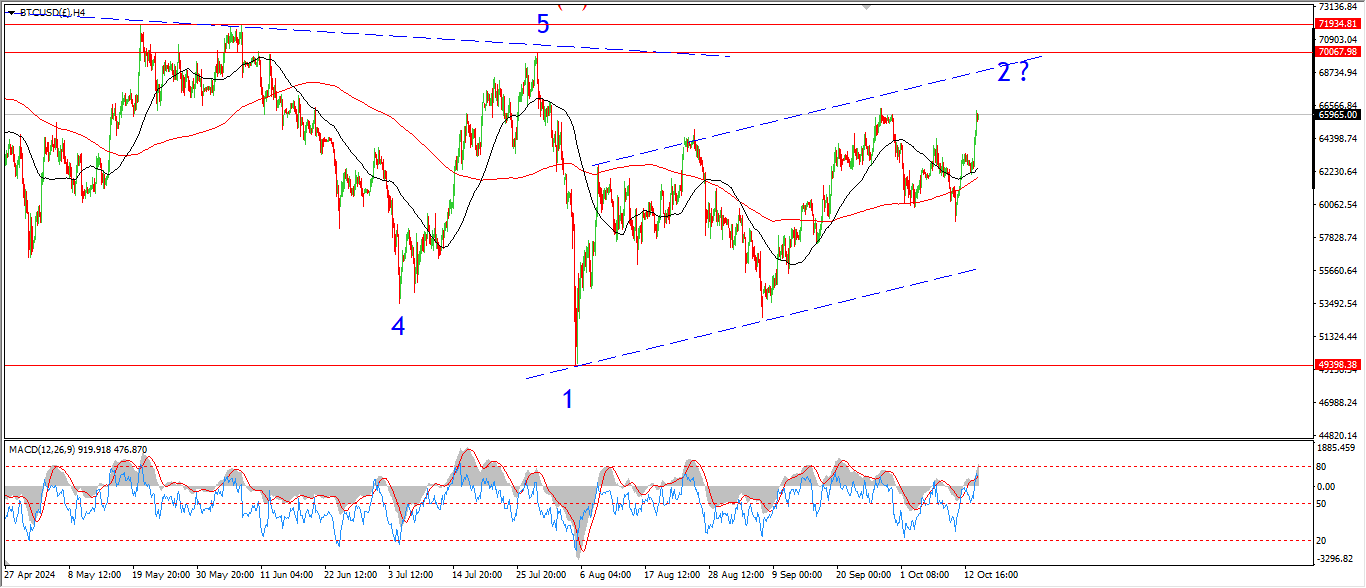Select the blue wave label 5
1366x588 pixels.
542,25
